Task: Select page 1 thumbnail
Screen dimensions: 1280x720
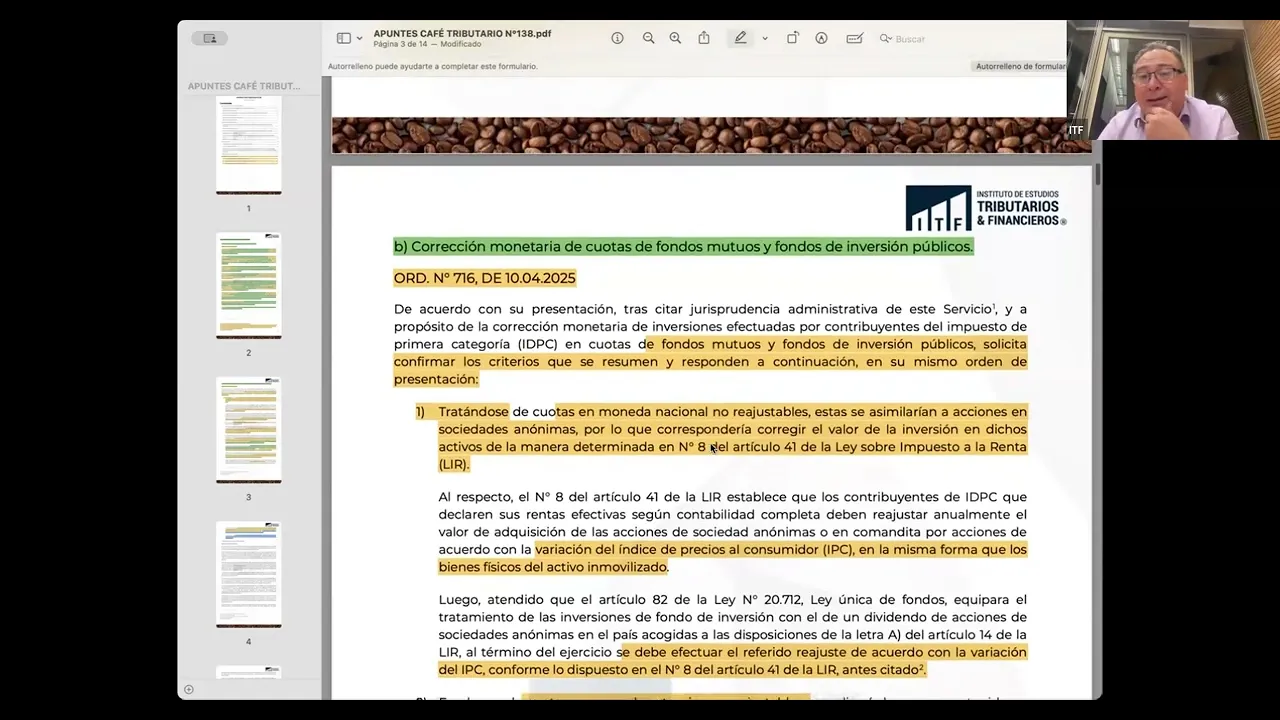Action: click(248, 144)
